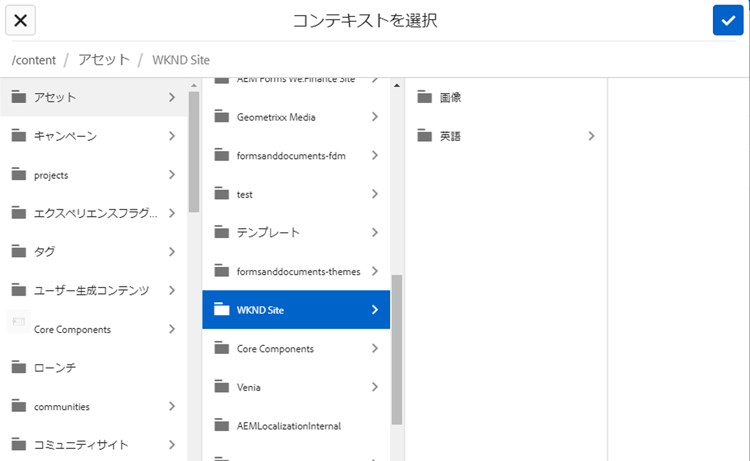This screenshot has height=461, width=750.
Task: Select the ローンチ row label
Action: pyautogui.click(x=55, y=368)
